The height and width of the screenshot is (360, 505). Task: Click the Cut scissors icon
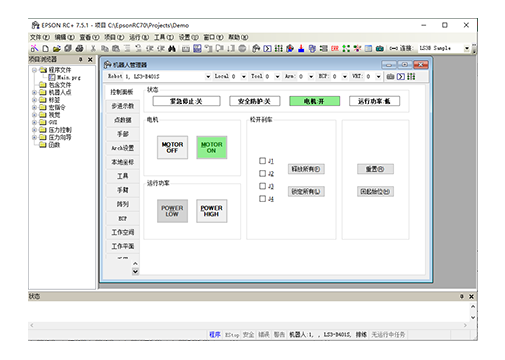tap(93, 49)
